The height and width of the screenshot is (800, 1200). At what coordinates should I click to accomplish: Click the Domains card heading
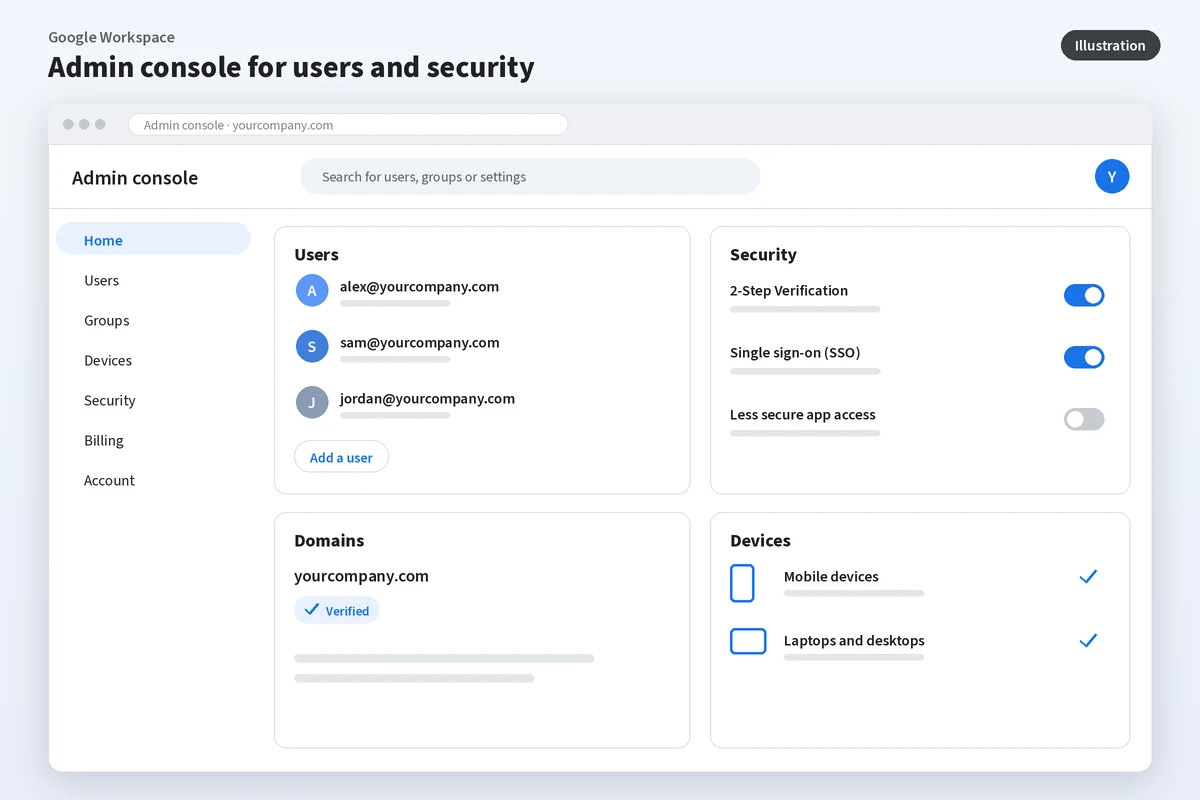point(329,540)
